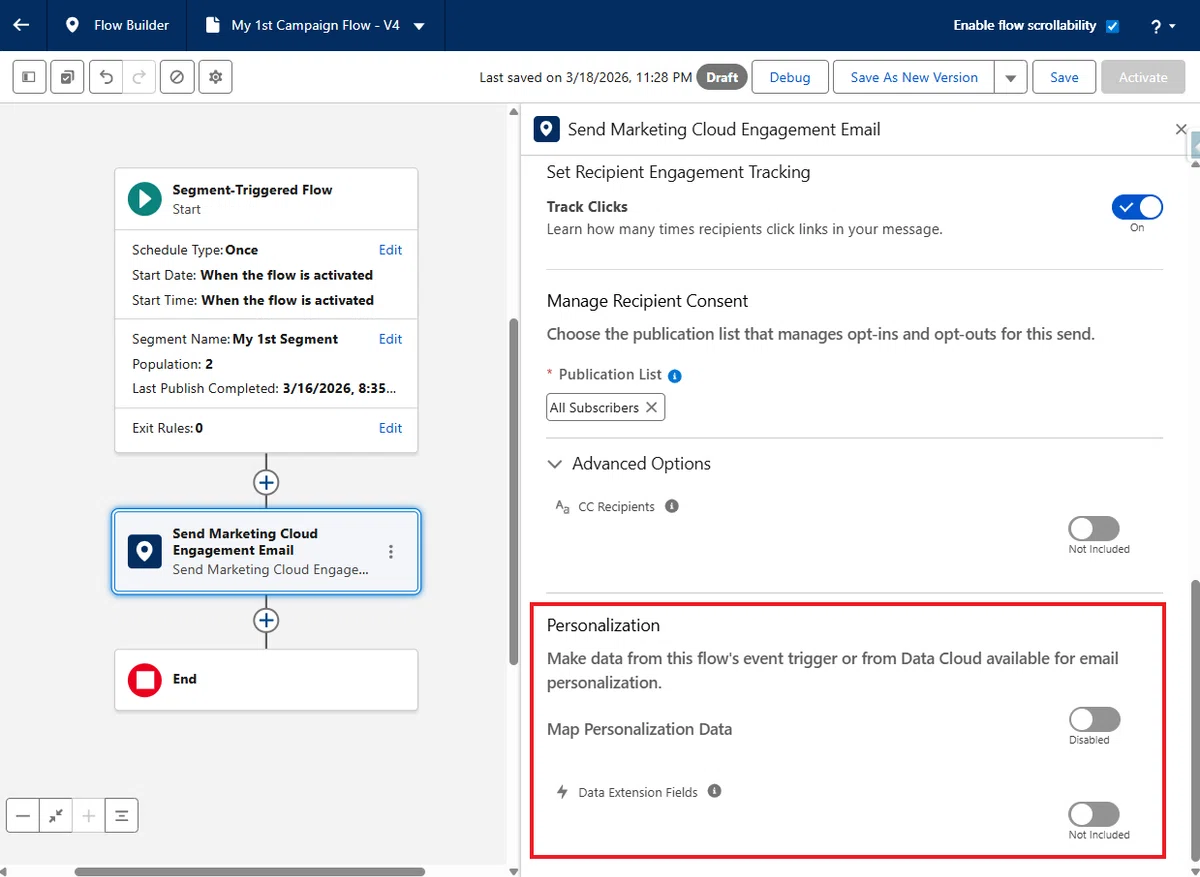Open My 1st Campaign Flow version dropdown
Image resolution: width=1200 pixels, height=877 pixels.
[419, 26]
